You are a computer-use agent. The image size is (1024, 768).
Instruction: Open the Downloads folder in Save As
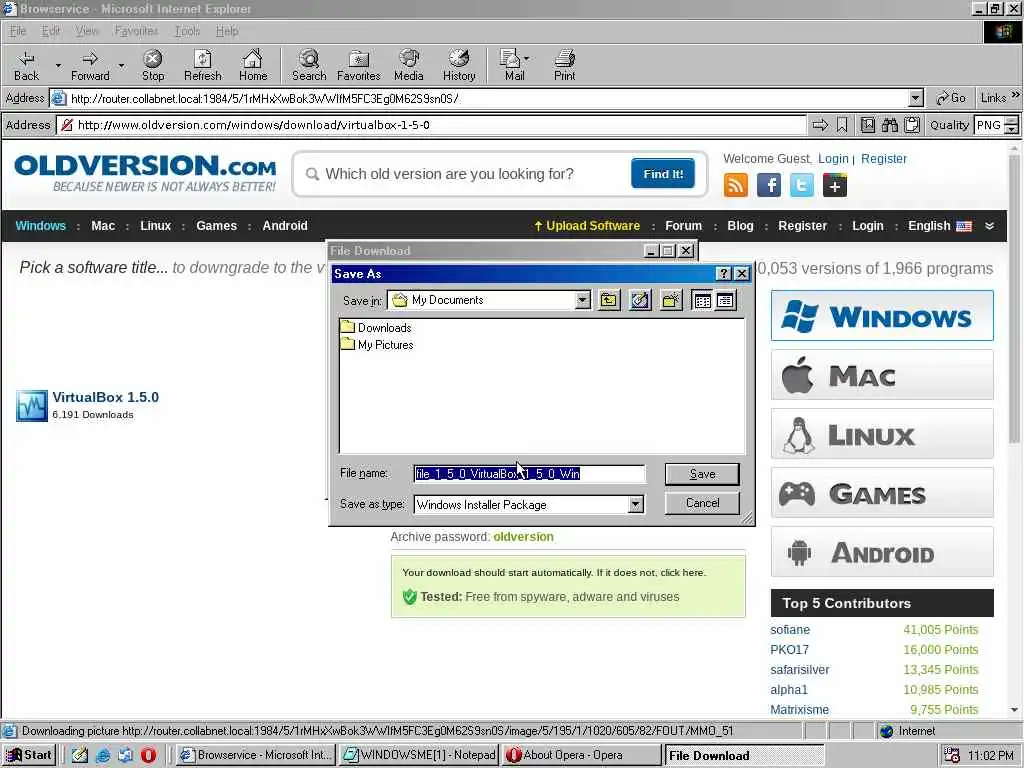click(x=376, y=328)
